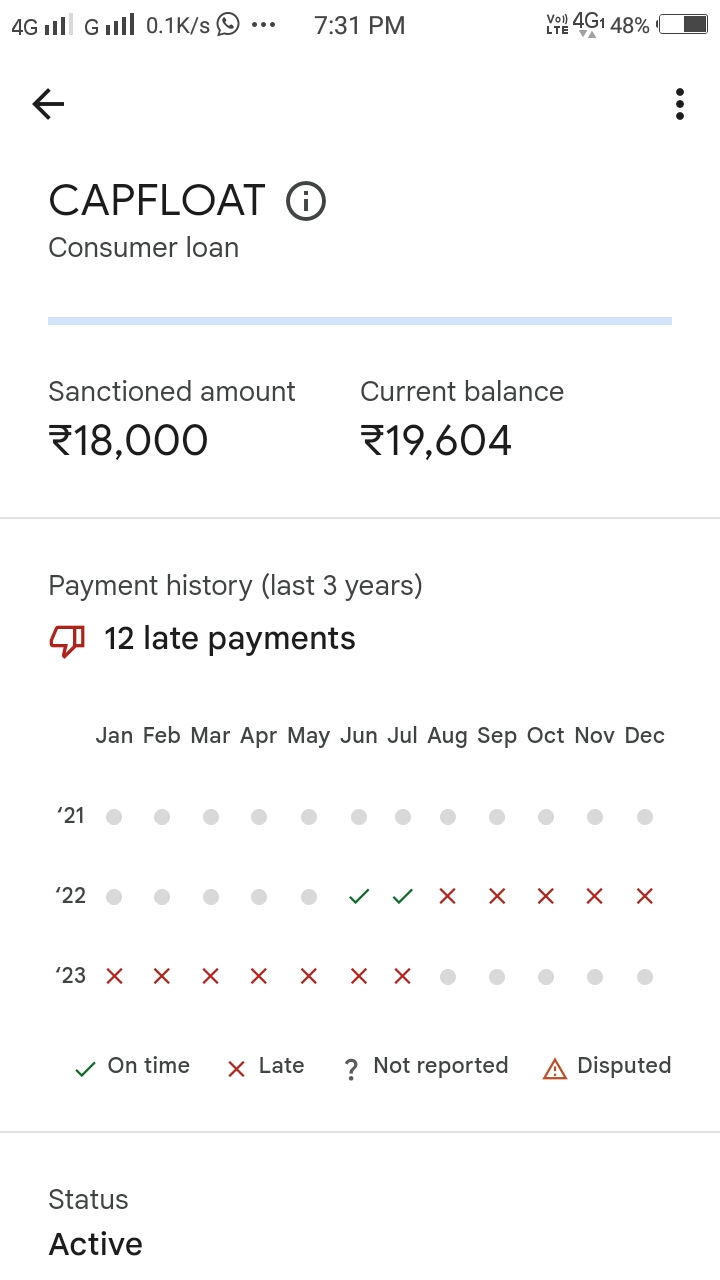The height and width of the screenshot is (1280, 720).
Task: Go back using the arrow icon
Action: tap(48, 104)
